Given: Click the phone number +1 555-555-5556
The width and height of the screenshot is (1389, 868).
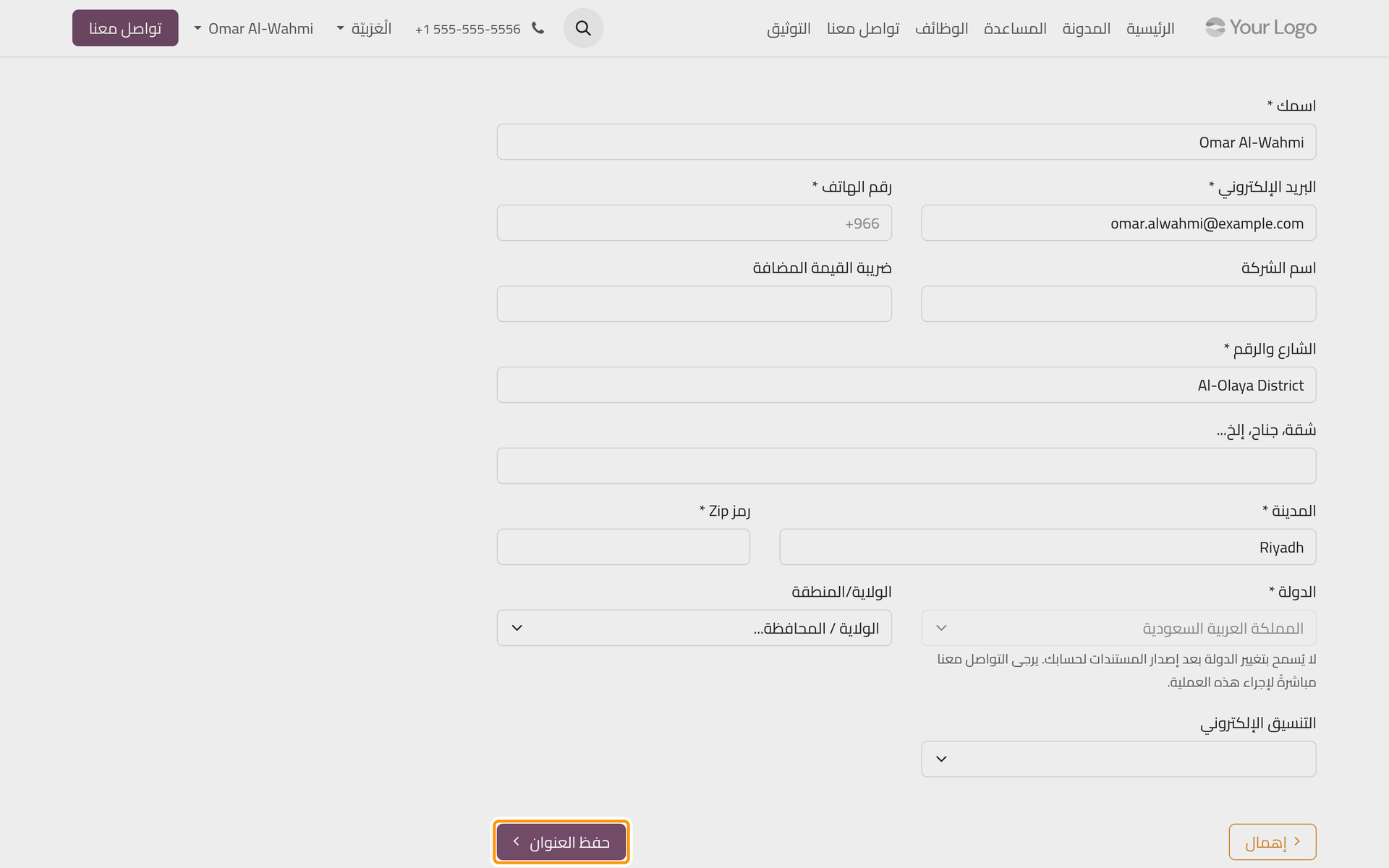Looking at the screenshot, I should (467, 29).
